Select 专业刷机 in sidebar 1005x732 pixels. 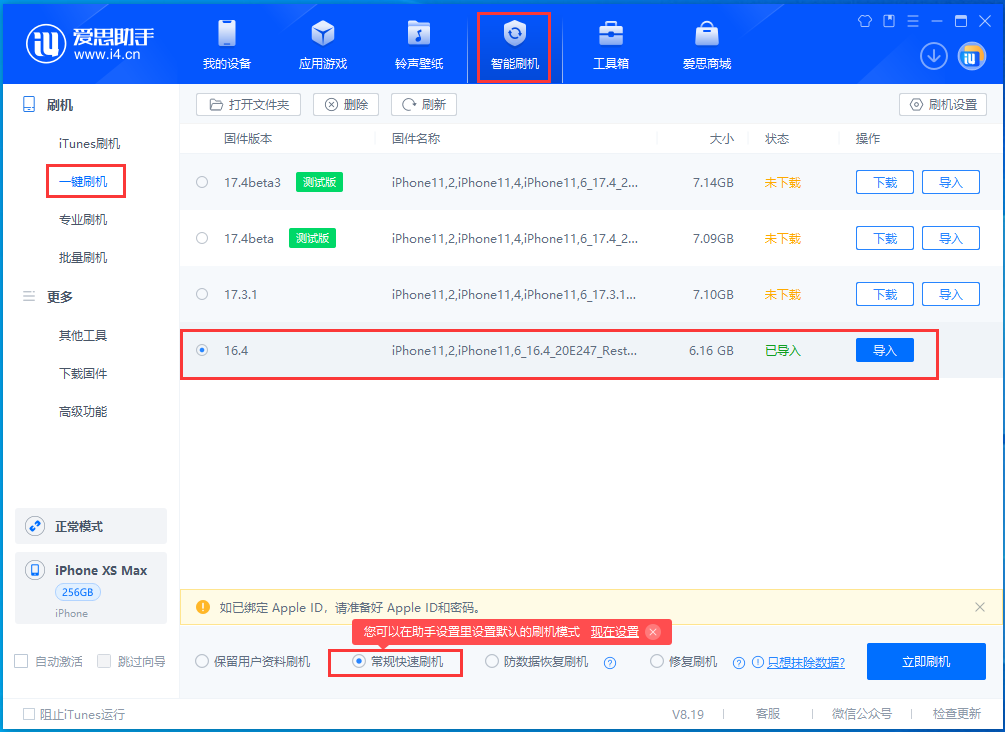83,220
